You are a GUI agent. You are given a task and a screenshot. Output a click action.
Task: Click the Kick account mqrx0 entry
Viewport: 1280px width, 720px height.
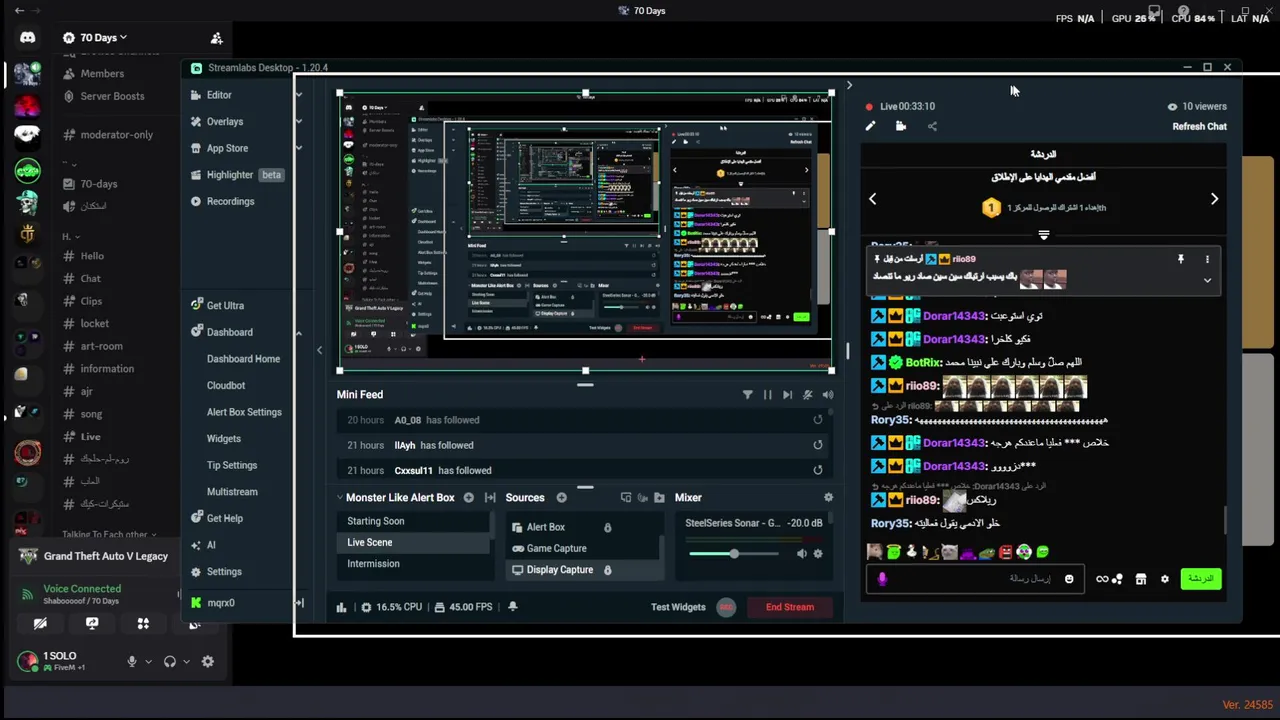212,603
